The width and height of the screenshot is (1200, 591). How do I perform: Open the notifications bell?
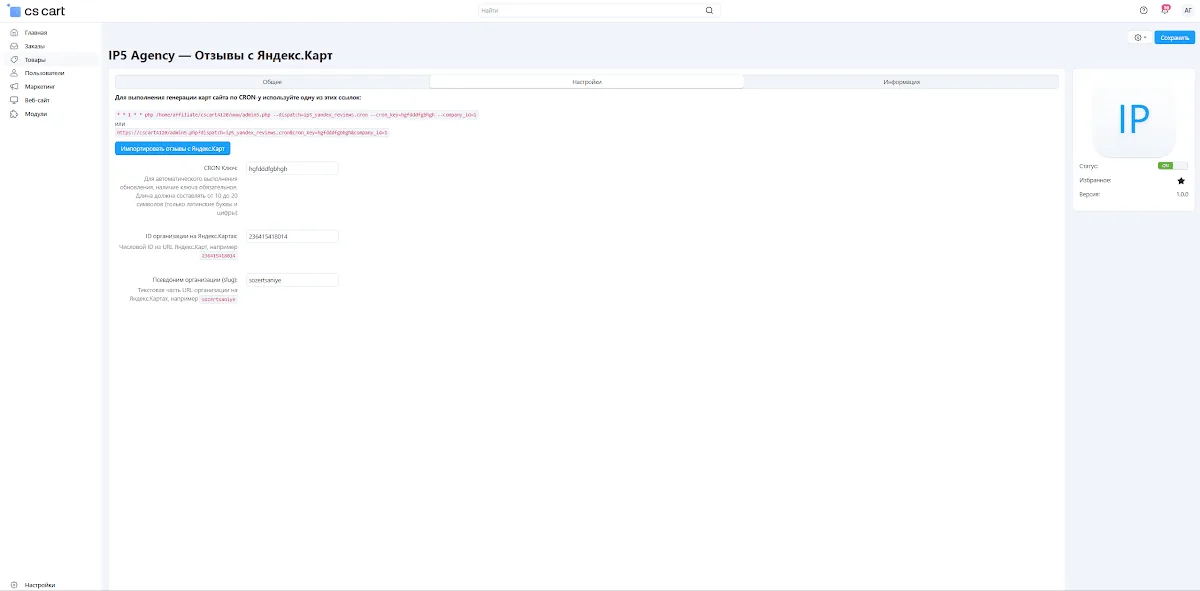[1165, 11]
